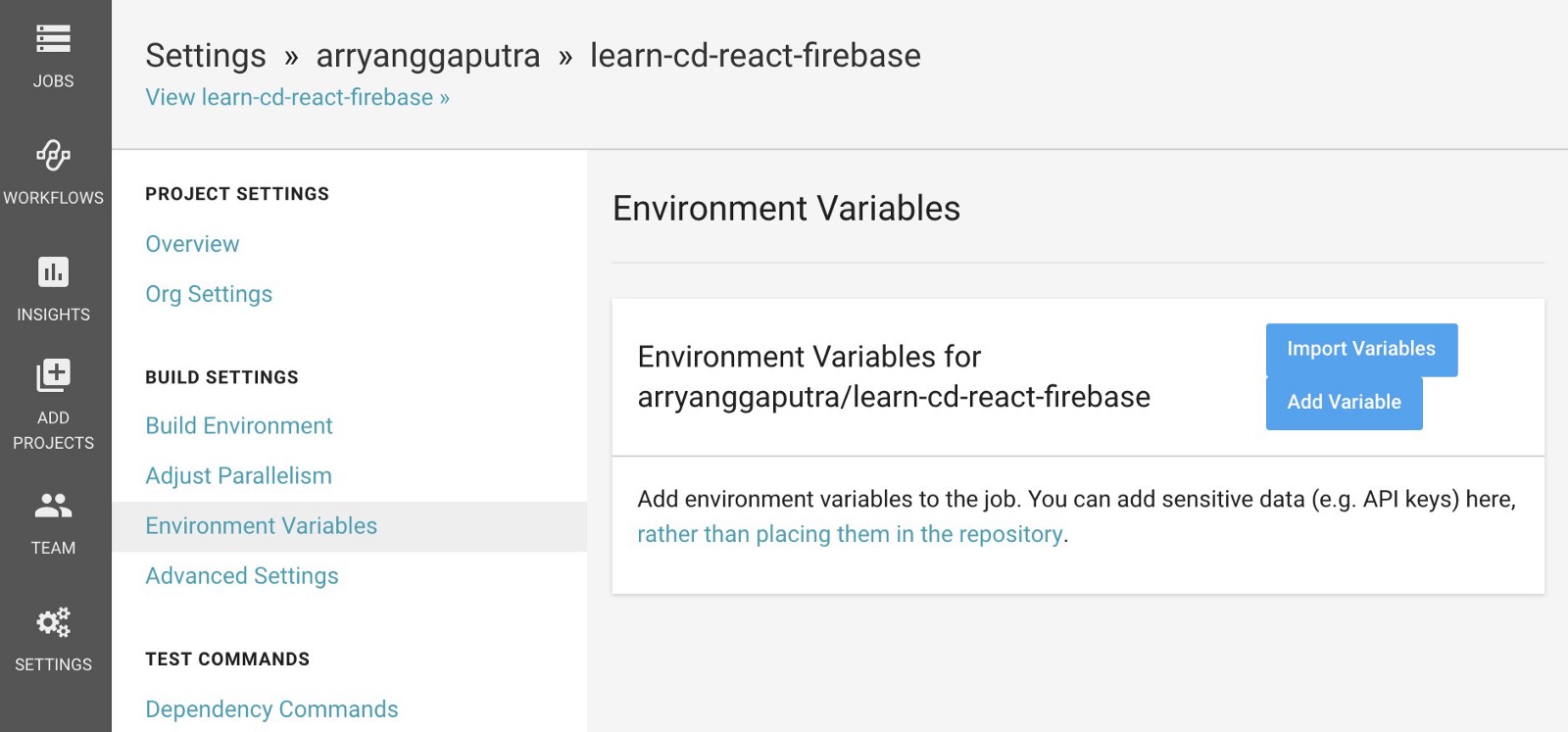Open the Insights chart icon
The height and width of the screenshot is (732, 1568).
click(x=53, y=271)
